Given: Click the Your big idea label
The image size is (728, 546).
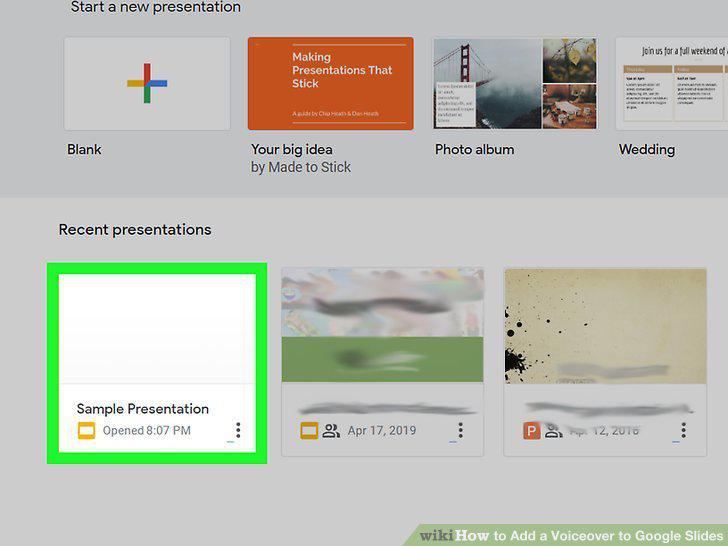Looking at the screenshot, I should [292, 150].
